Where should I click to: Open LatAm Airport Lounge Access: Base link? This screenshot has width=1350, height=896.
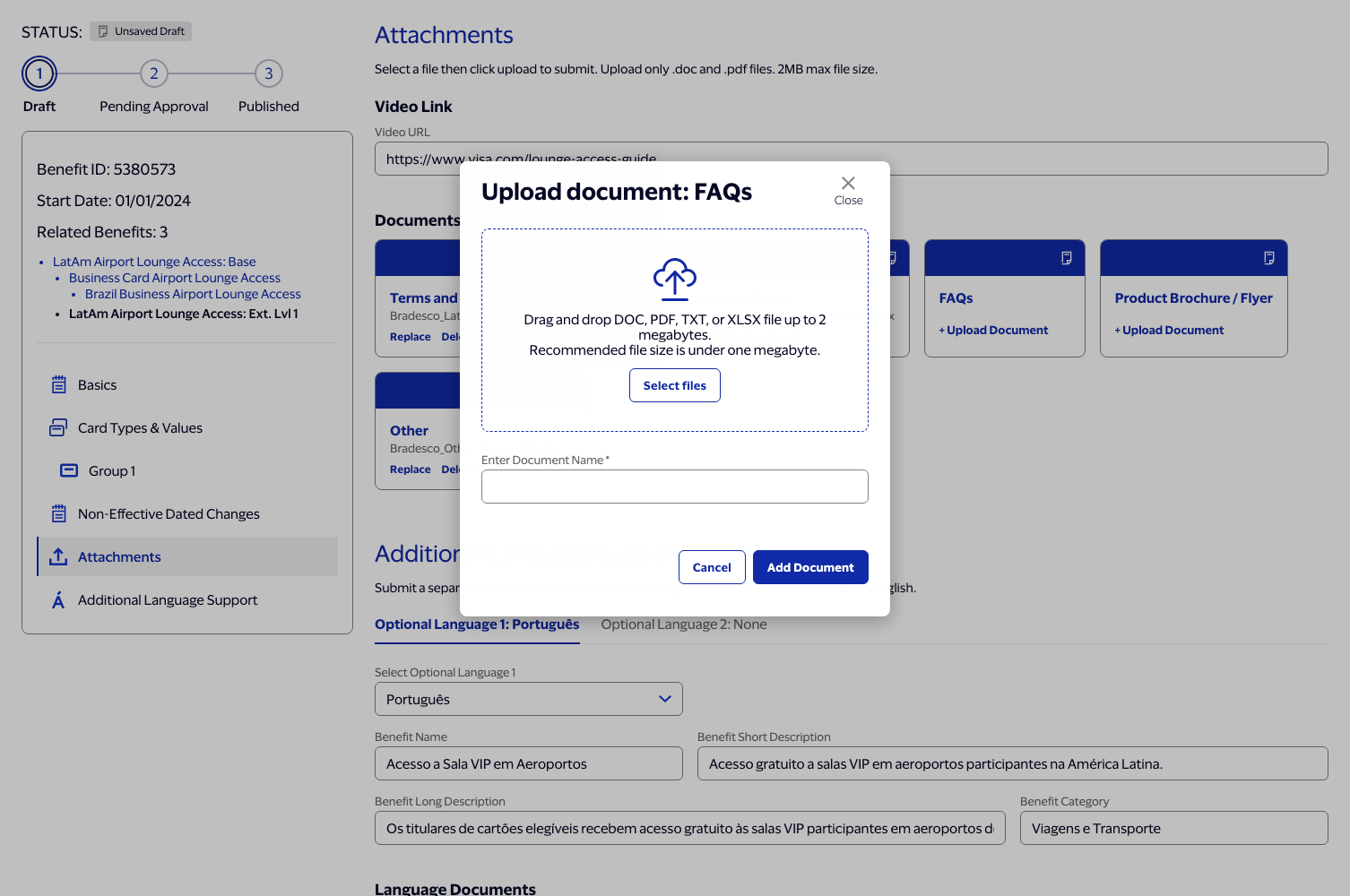tap(154, 262)
